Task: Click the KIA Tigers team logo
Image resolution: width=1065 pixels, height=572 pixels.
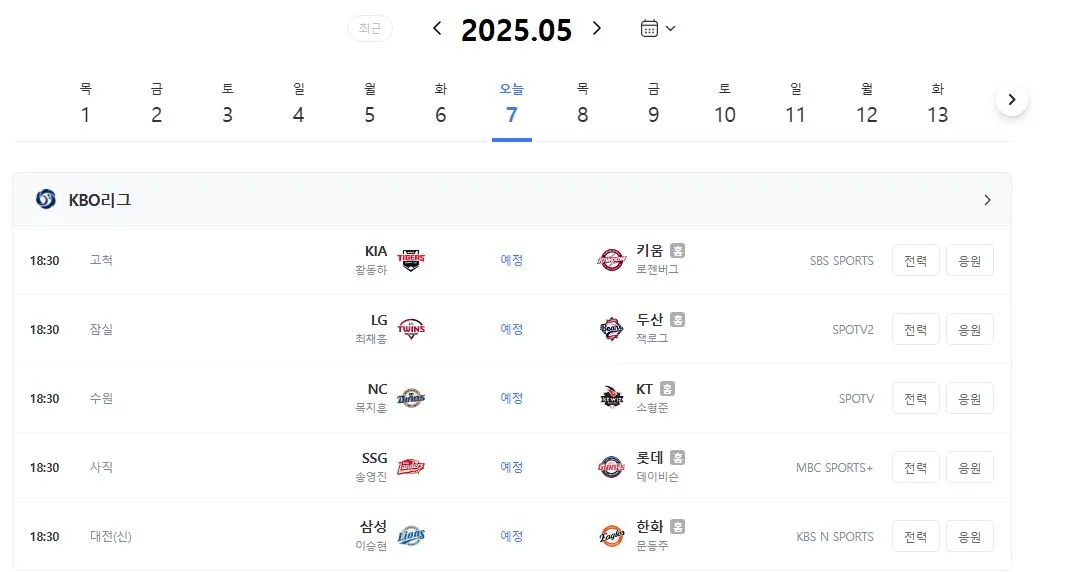Action: (411, 260)
